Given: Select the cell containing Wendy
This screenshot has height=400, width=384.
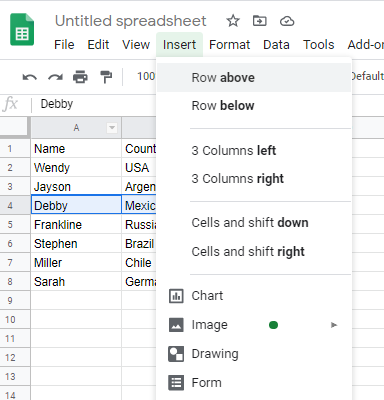Looking at the screenshot, I should (x=76, y=167).
